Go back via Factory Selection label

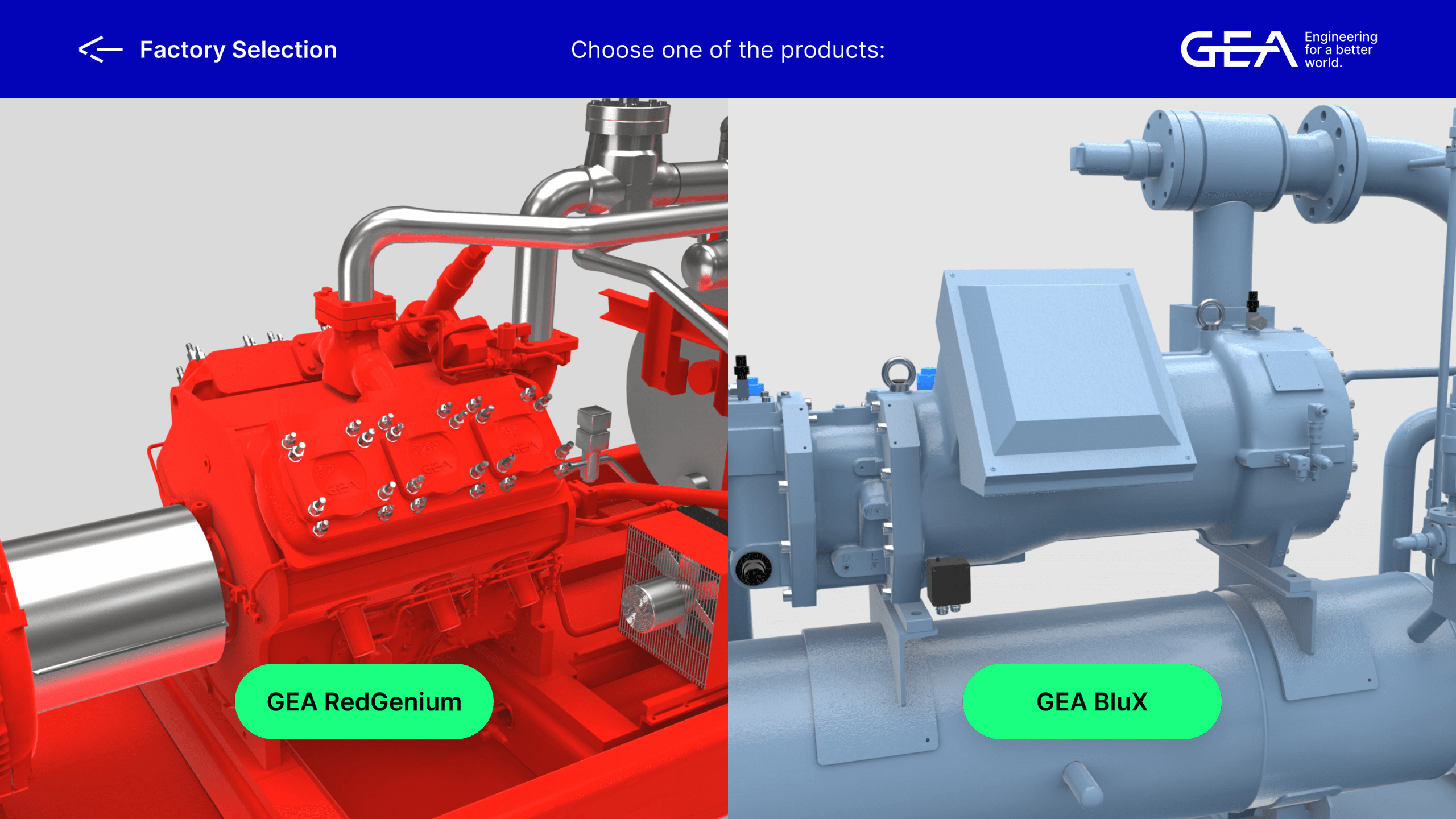tap(238, 50)
